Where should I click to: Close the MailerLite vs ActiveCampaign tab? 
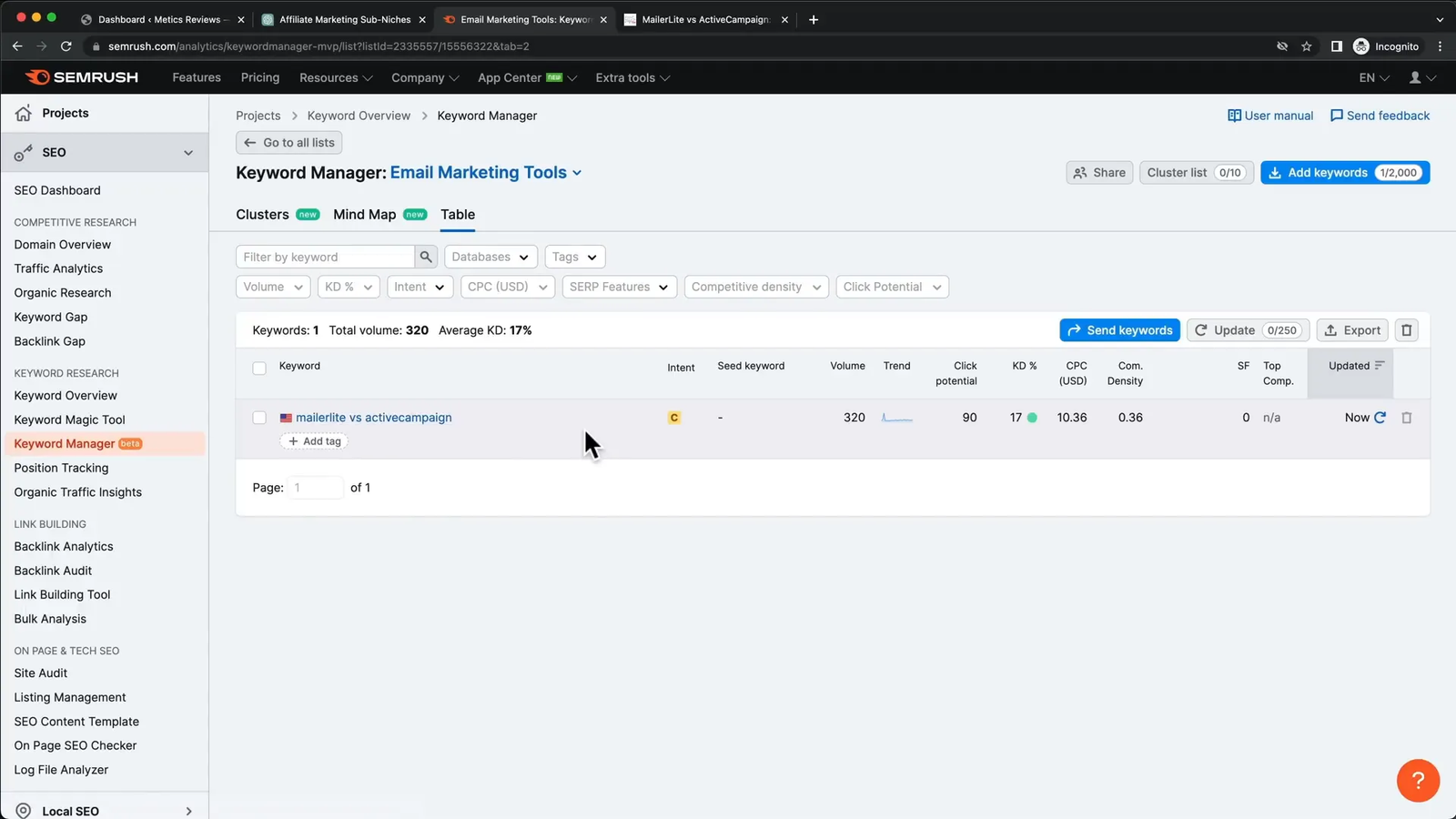coord(784,19)
